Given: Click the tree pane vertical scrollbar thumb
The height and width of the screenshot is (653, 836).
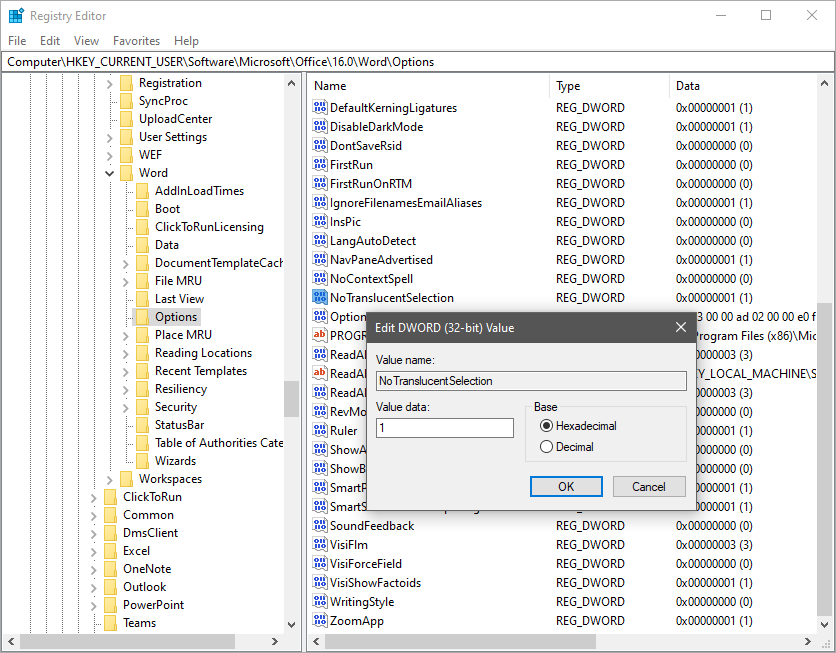Looking at the screenshot, I should pyautogui.click(x=291, y=398).
